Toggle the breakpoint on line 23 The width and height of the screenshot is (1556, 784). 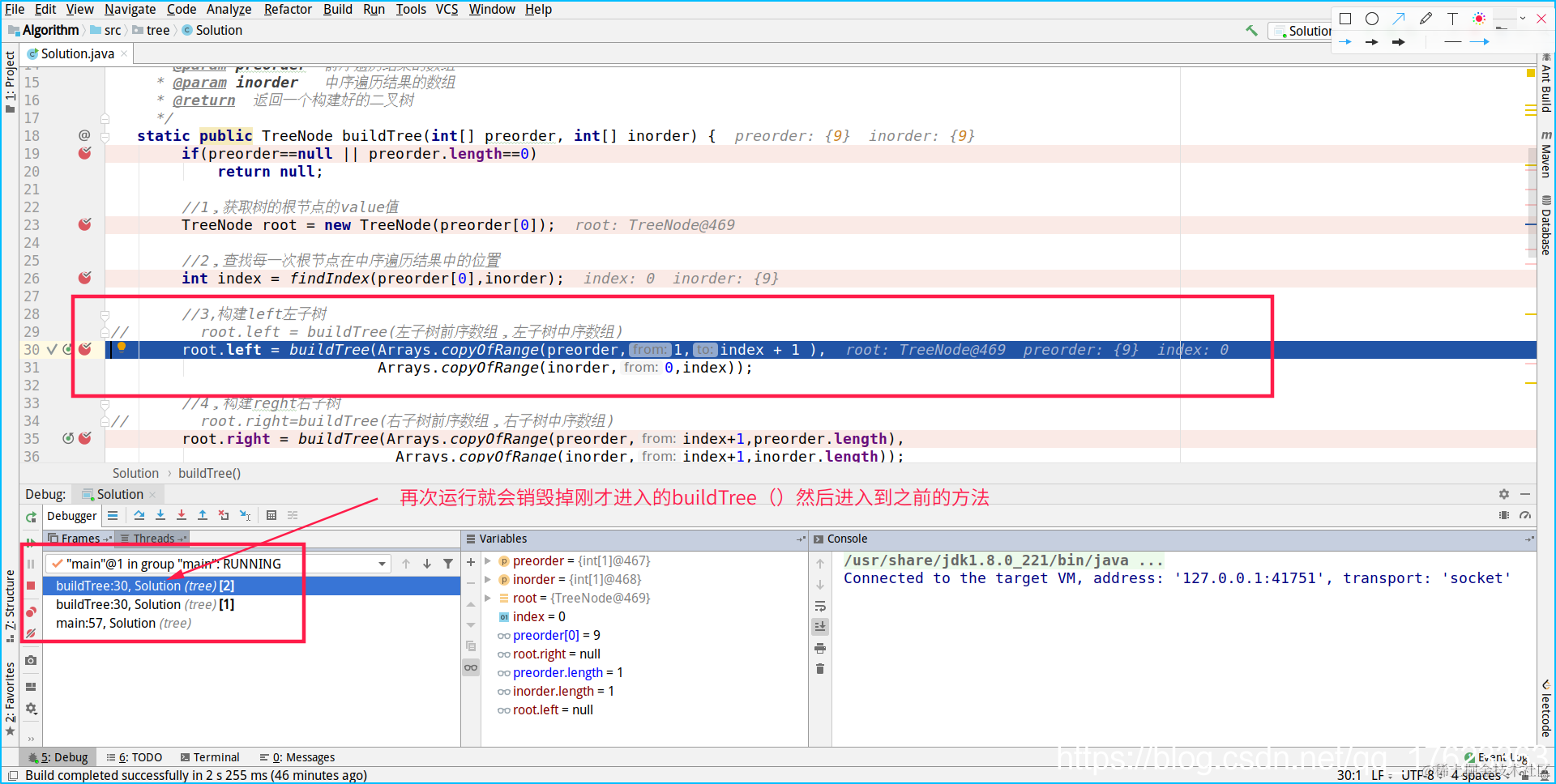[85, 224]
